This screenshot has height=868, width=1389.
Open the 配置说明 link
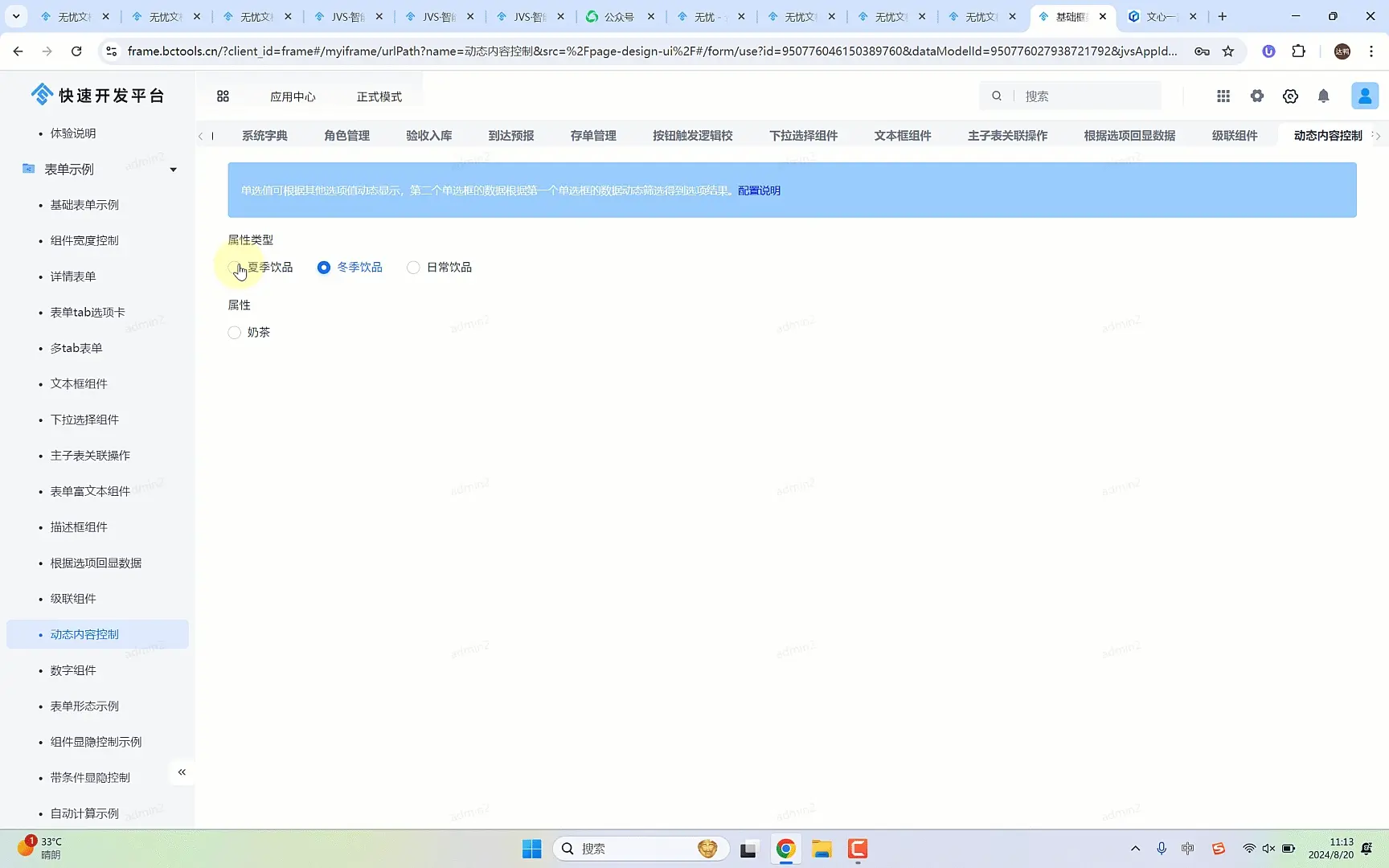[759, 190]
